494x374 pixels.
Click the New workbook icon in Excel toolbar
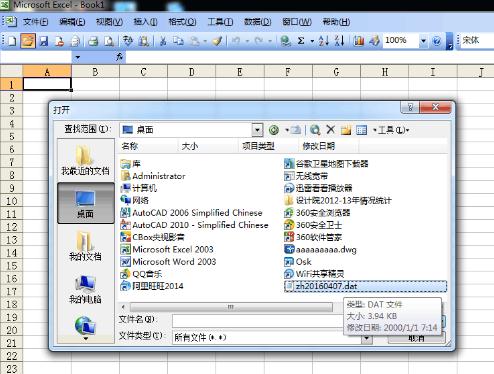12,41
